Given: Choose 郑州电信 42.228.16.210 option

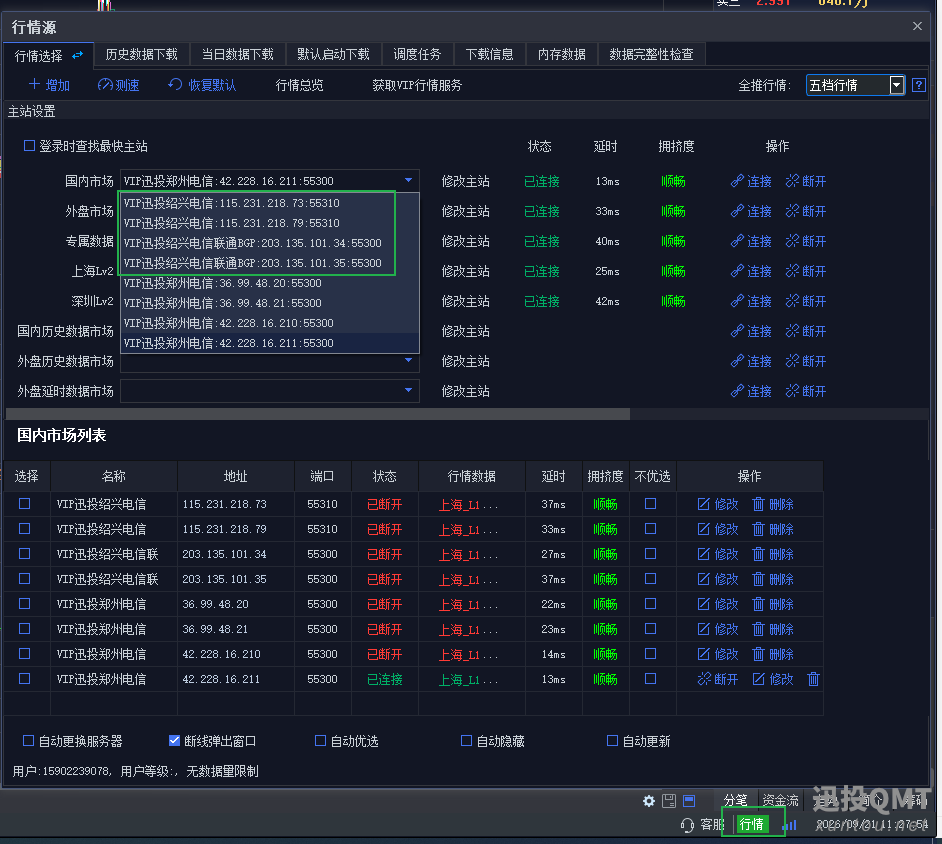Looking at the screenshot, I should tap(270, 323).
